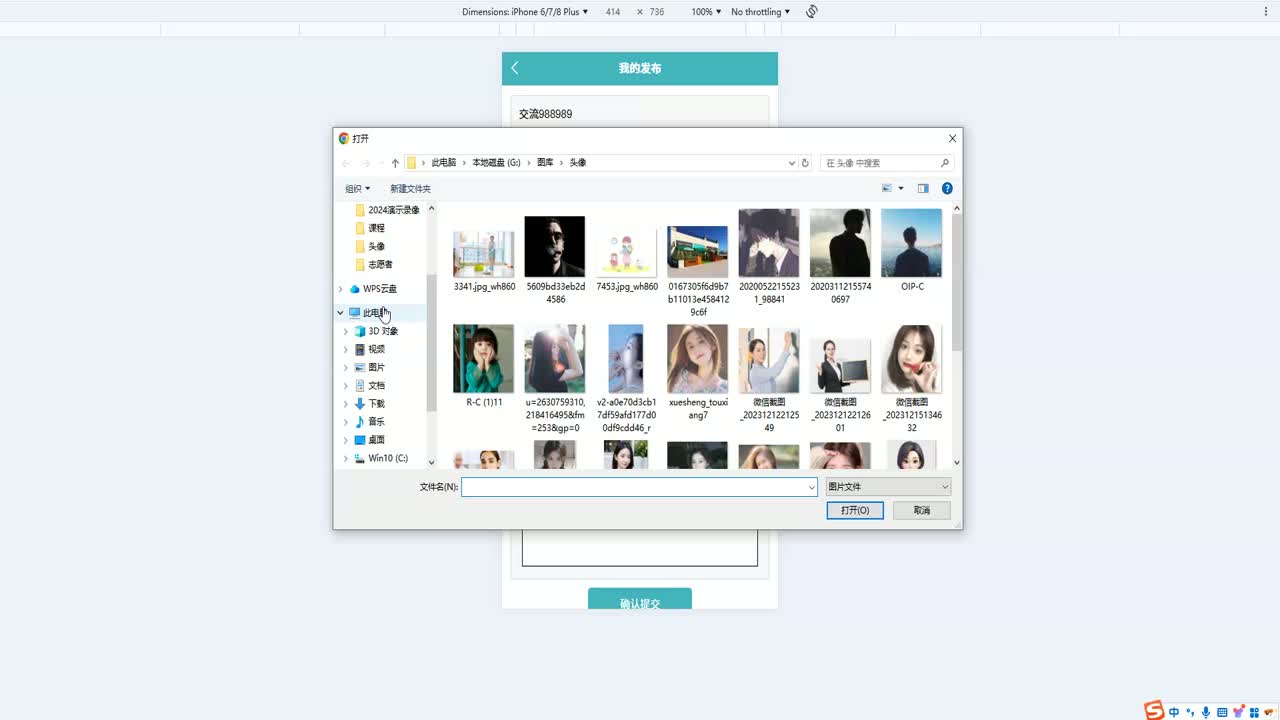Image resolution: width=1280 pixels, height=720 pixels.
Task: Open the address bar path history dropdown
Action: point(791,163)
